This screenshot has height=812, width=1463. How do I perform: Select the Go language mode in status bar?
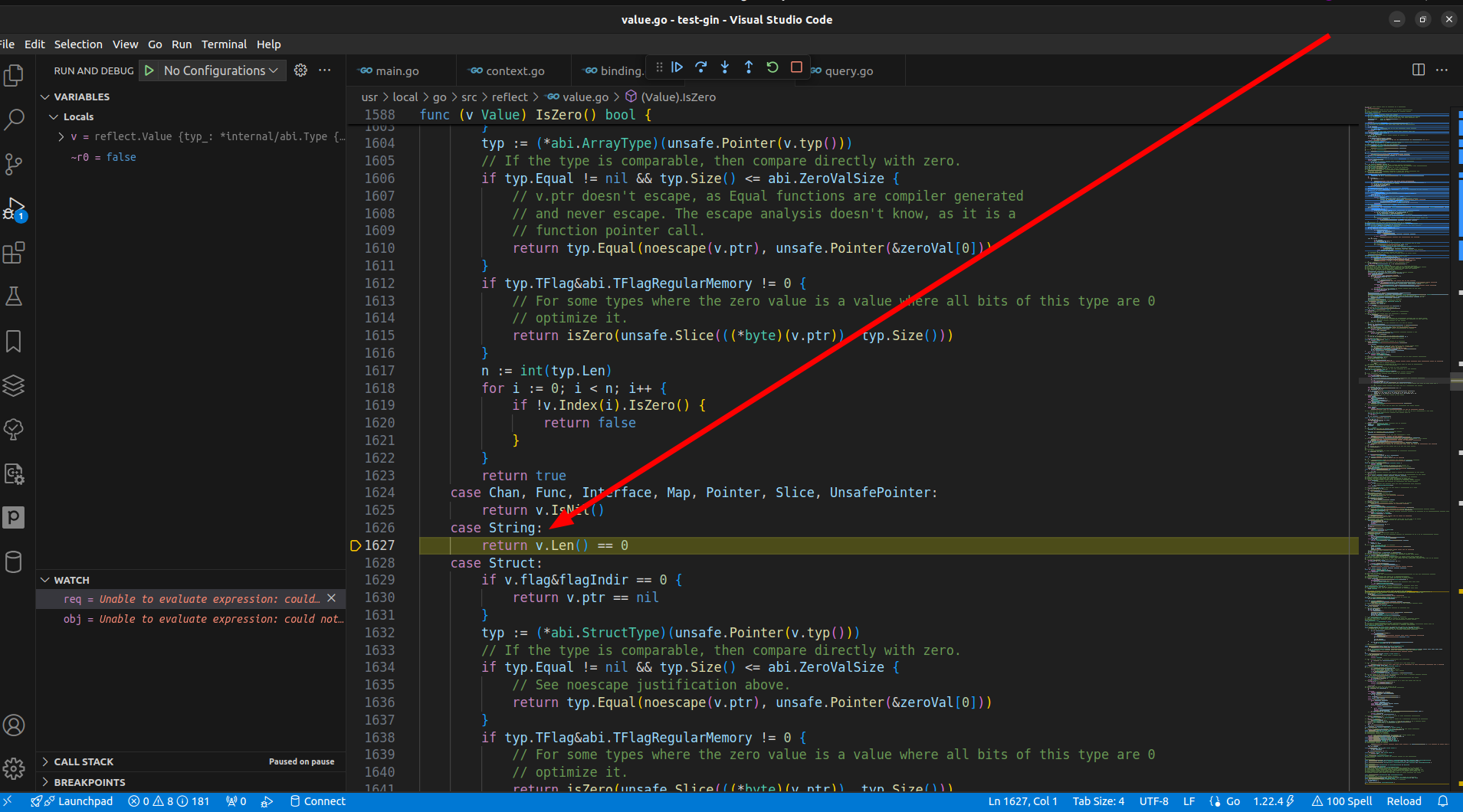(1232, 801)
